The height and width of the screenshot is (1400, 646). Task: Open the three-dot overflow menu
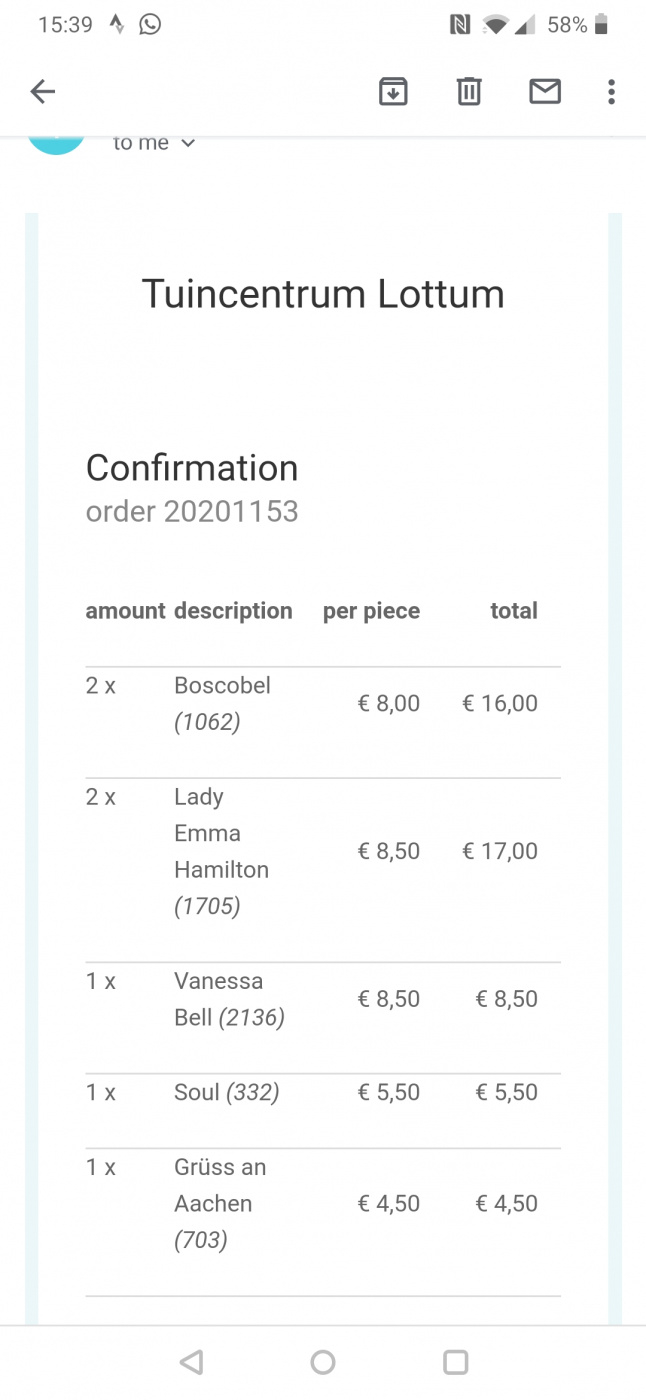coord(611,92)
